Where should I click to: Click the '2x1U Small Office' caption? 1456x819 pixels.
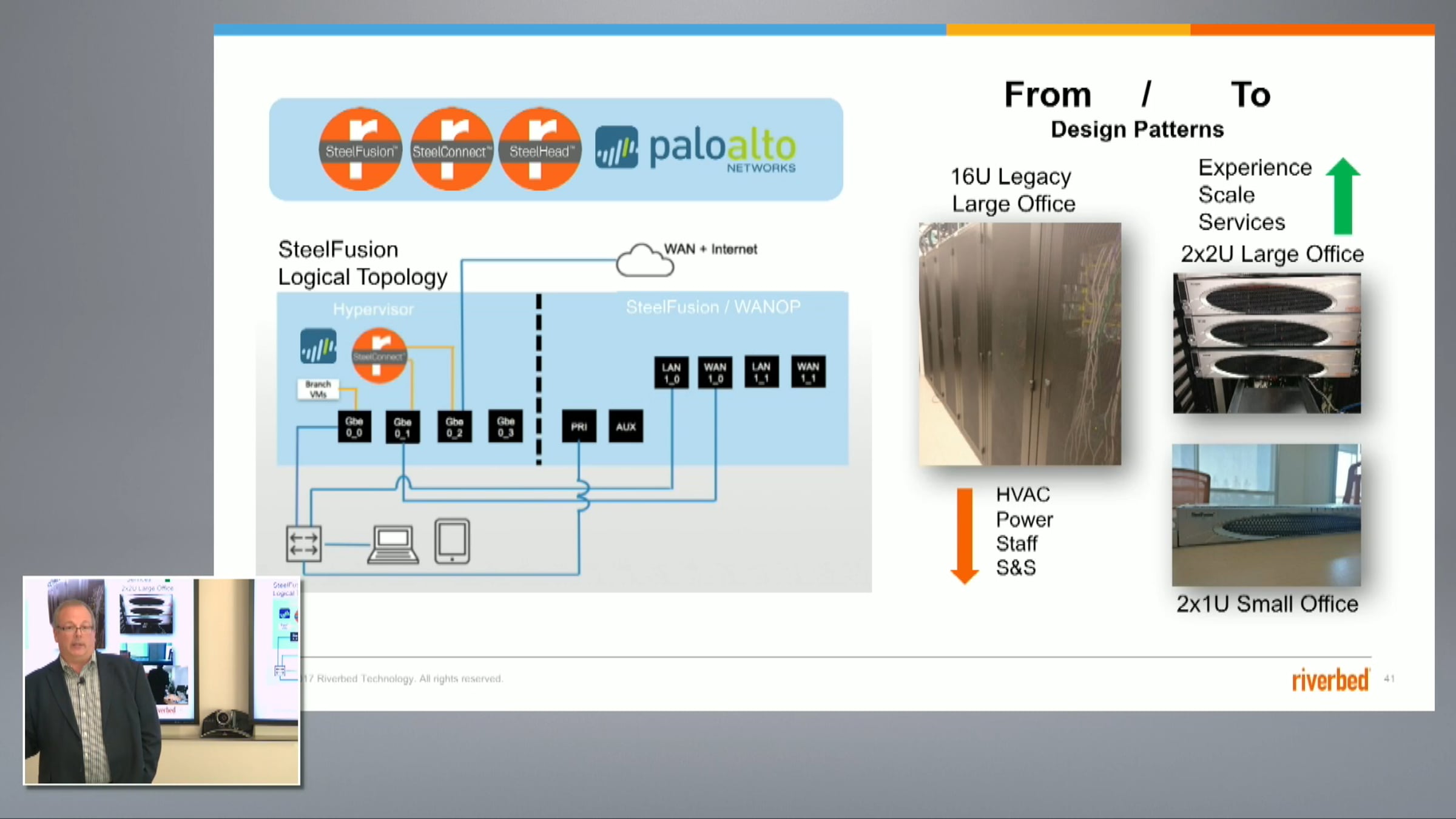[1267, 604]
